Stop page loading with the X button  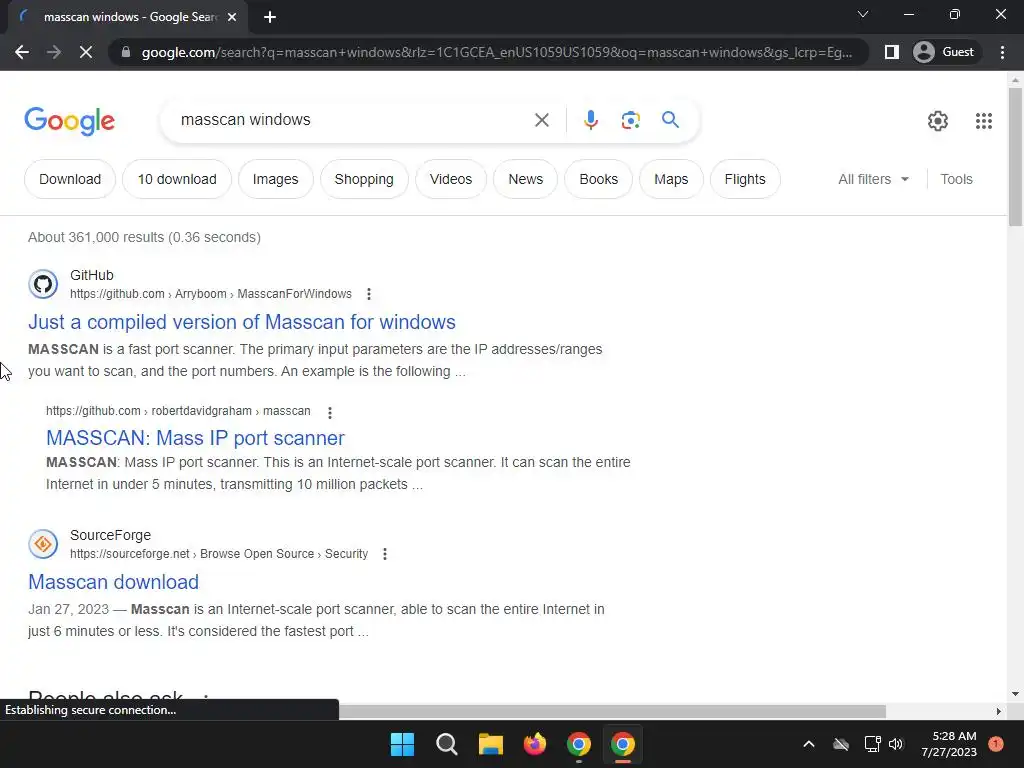pyautogui.click(x=86, y=52)
